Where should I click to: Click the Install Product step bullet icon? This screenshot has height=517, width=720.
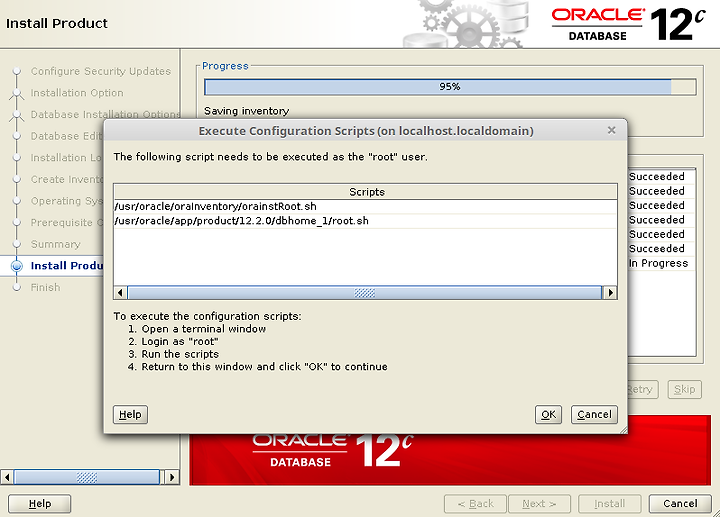tap(17, 266)
